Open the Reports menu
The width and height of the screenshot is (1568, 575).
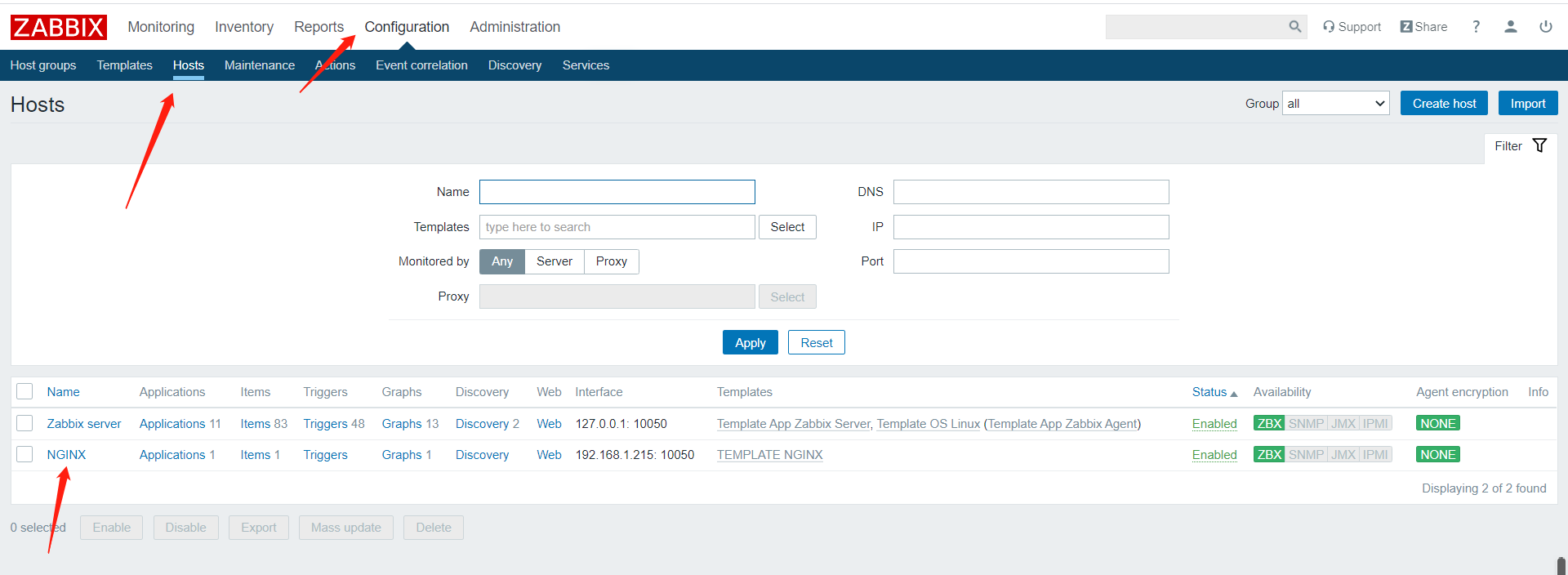tap(318, 27)
